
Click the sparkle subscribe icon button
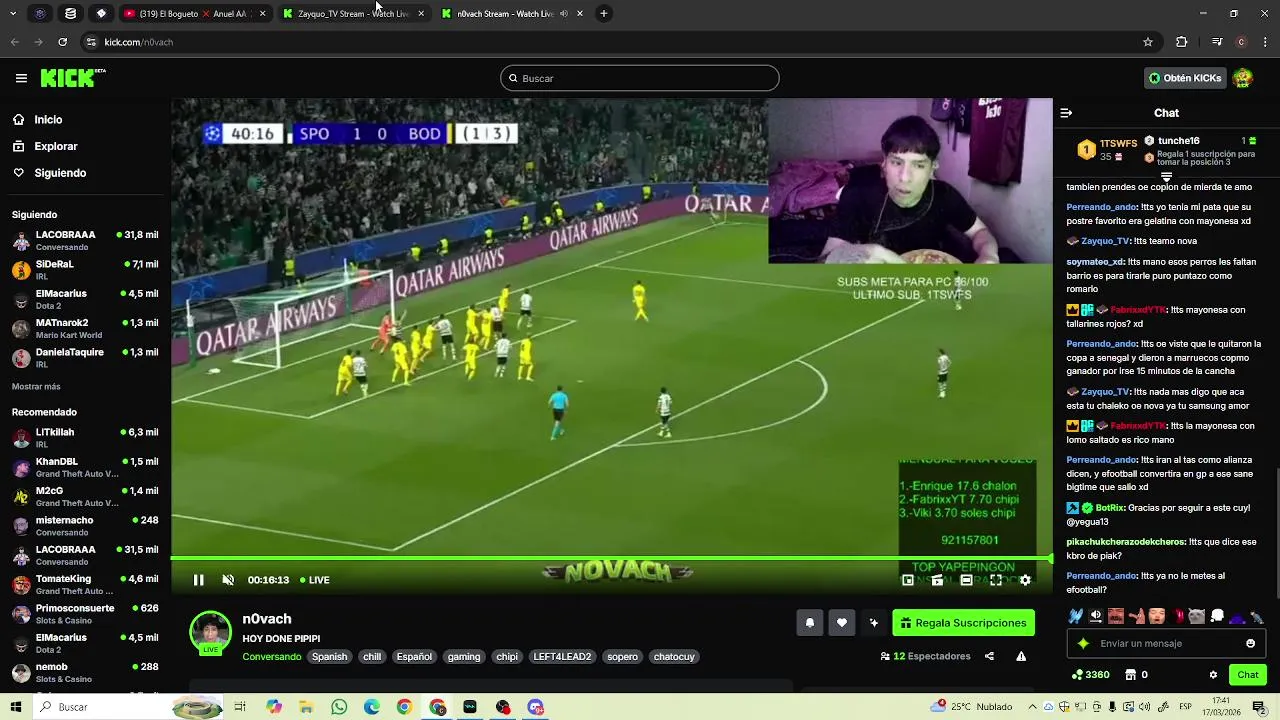coord(874,623)
